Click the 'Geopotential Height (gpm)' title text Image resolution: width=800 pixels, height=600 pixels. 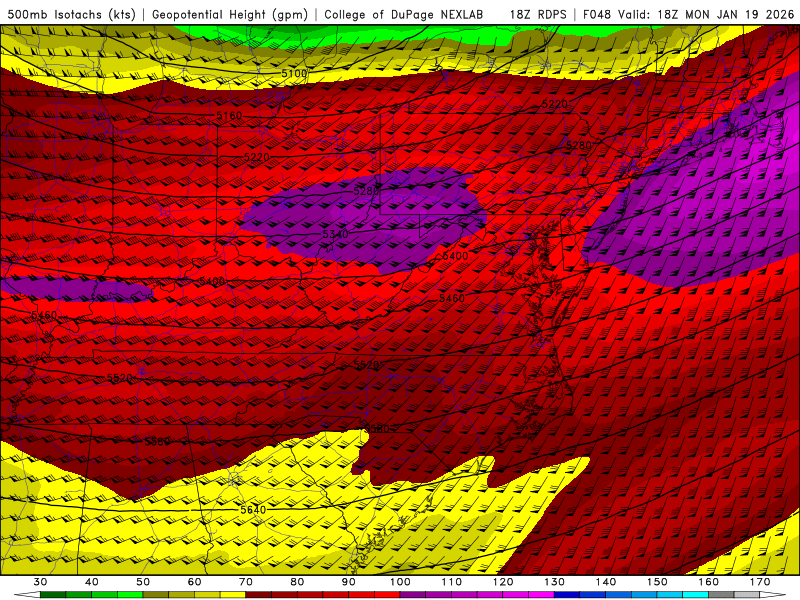[x=230, y=14]
